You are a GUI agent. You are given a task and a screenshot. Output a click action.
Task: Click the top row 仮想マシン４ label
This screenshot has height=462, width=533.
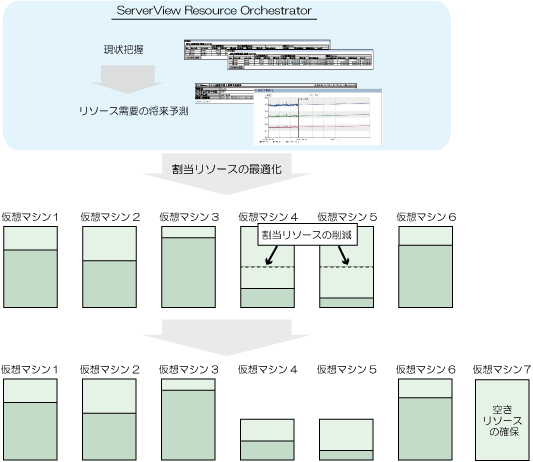coord(268,217)
